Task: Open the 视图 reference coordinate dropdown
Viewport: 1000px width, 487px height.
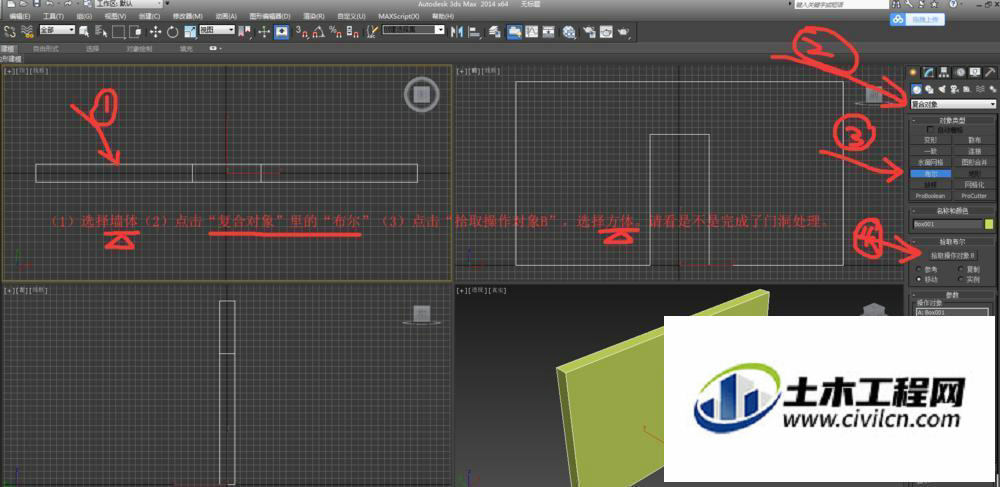Action: 217,30
